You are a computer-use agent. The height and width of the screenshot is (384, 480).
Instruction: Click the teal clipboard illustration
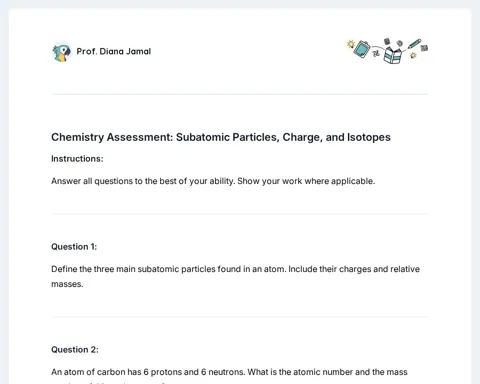click(x=362, y=49)
